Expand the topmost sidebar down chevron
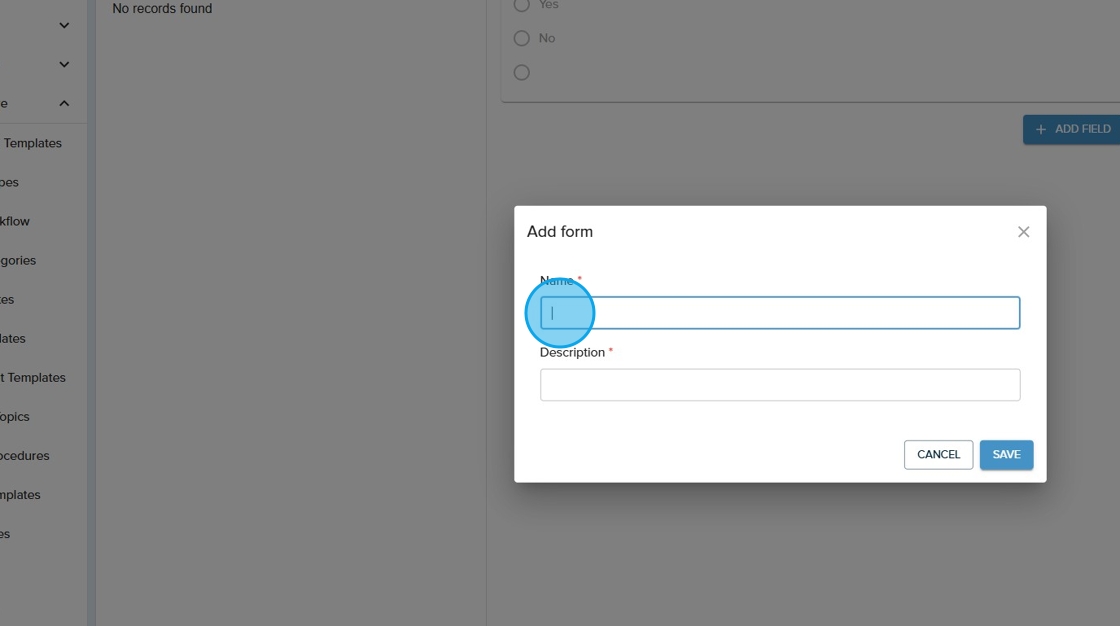The image size is (1120, 626). click(x=64, y=26)
